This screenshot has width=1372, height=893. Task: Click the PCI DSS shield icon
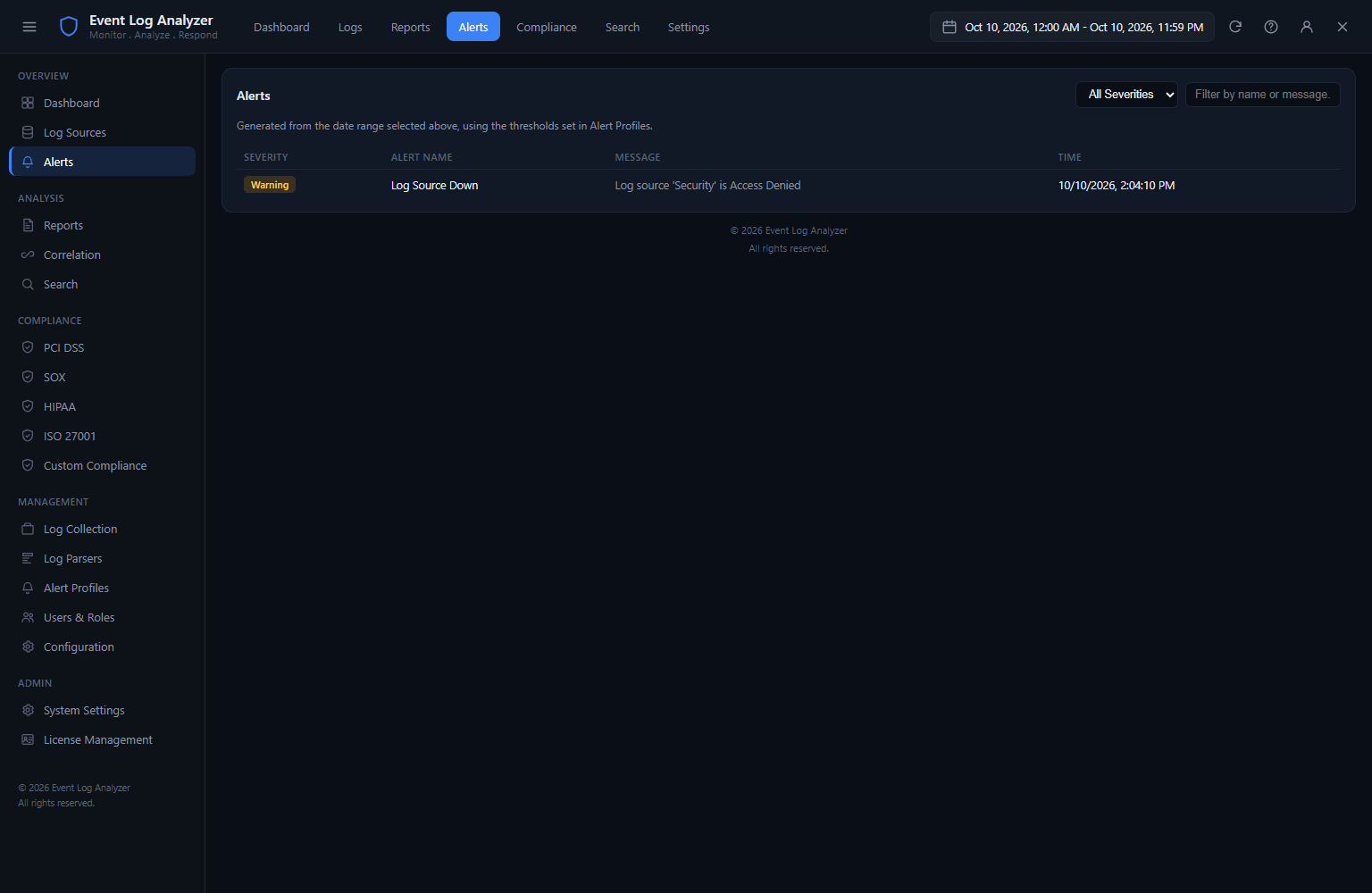[x=28, y=347]
